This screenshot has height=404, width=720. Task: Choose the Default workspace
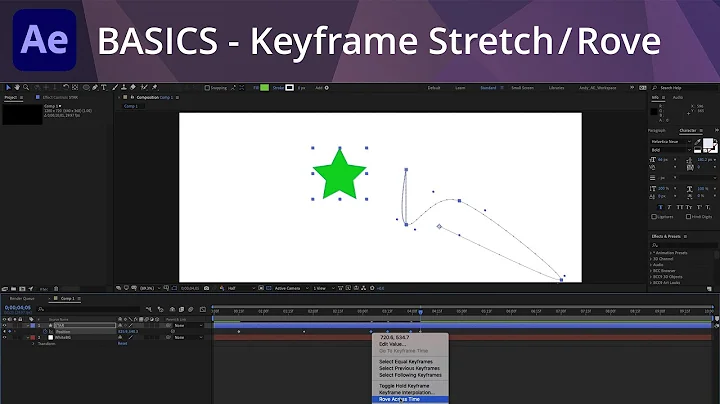tap(434, 88)
